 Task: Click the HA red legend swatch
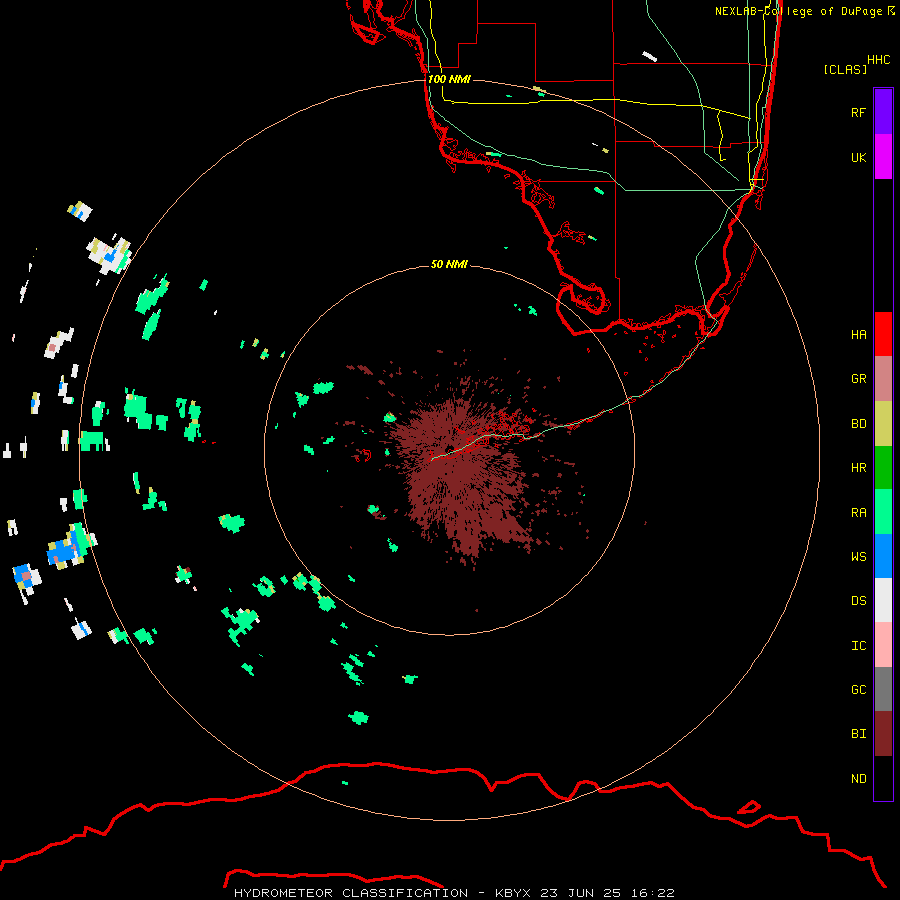click(883, 334)
